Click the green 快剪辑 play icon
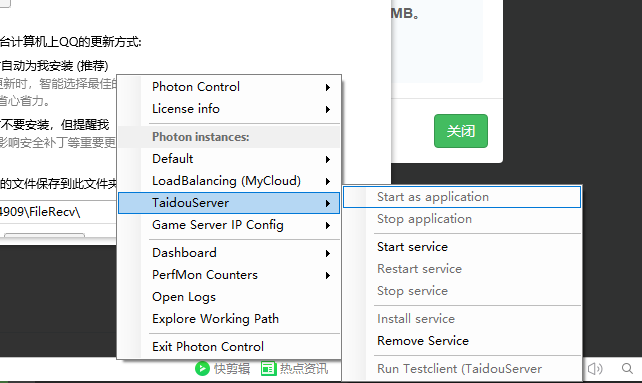This screenshot has height=383, width=642. point(202,368)
